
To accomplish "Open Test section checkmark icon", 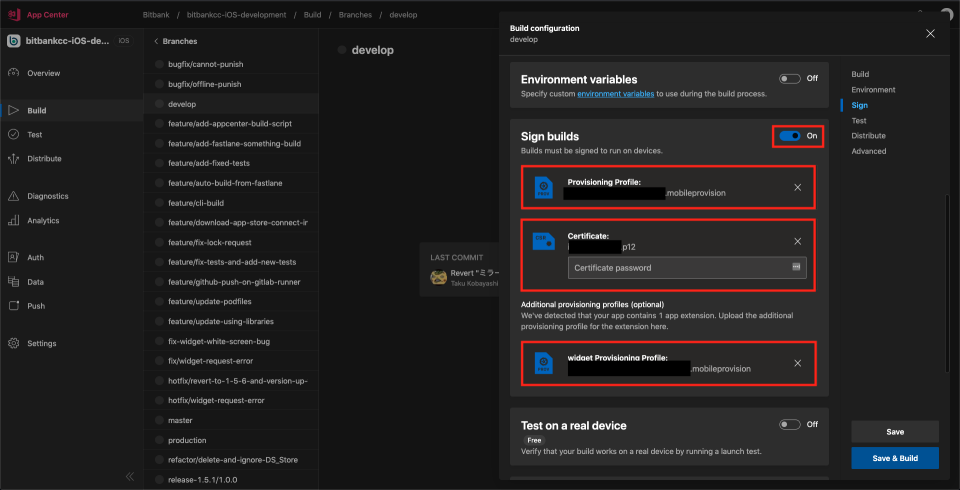I will (x=13, y=134).
